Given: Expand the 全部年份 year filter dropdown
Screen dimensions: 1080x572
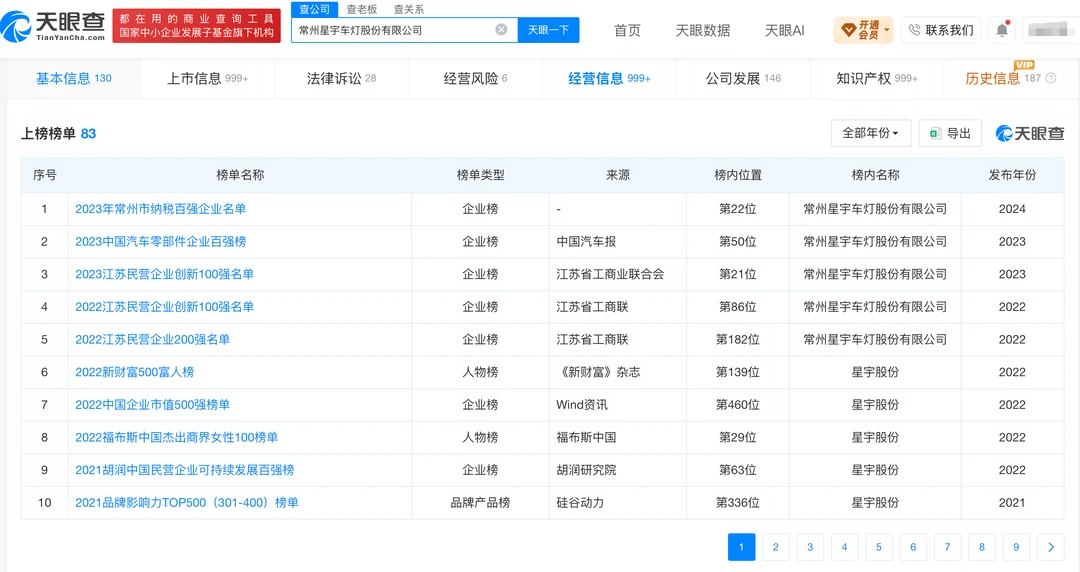Looking at the screenshot, I should tap(871, 133).
